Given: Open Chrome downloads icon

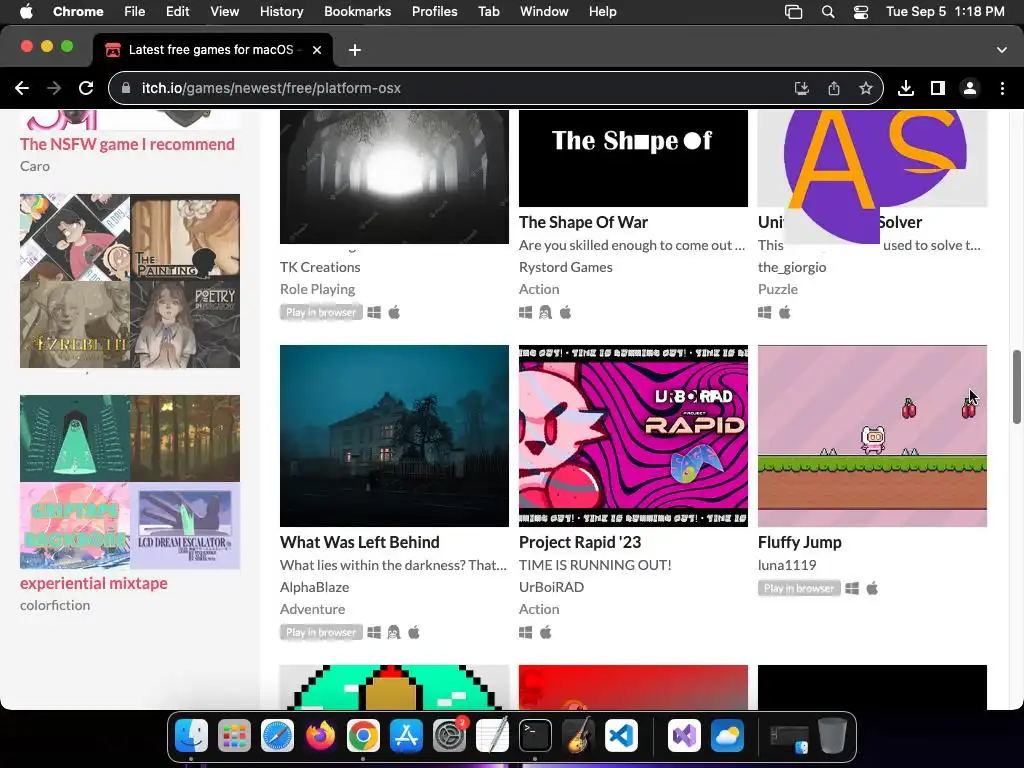Looking at the screenshot, I should pos(906,88).
